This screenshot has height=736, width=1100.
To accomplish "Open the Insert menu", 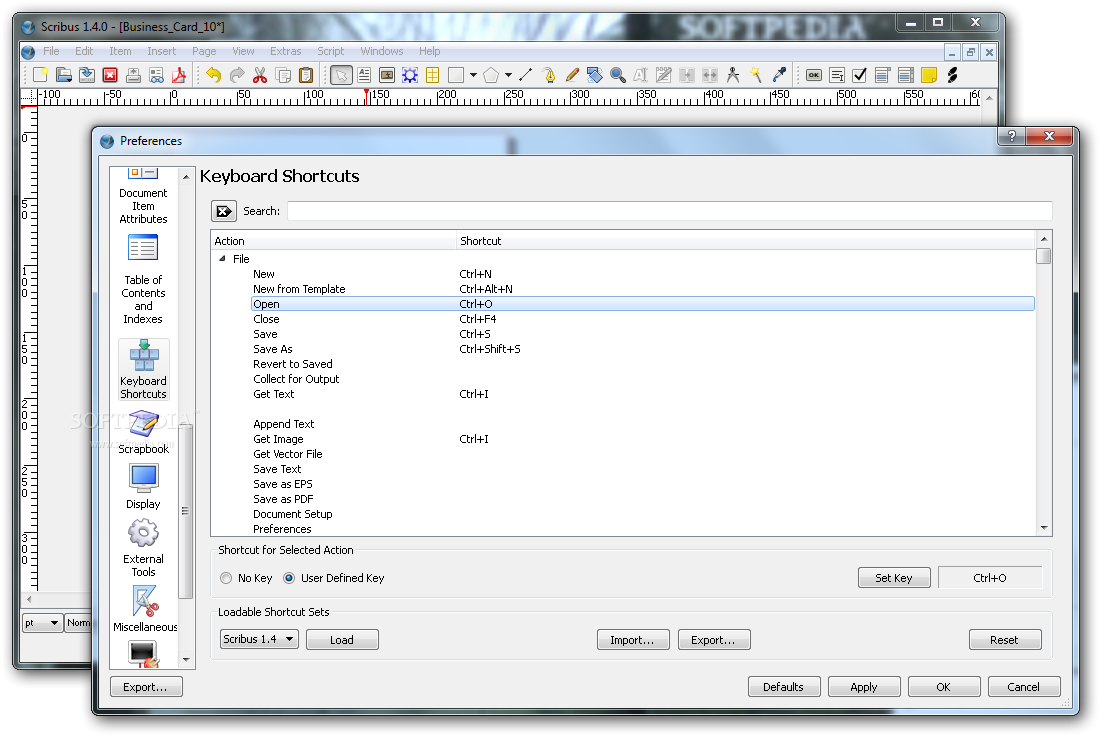I will 161,51.
